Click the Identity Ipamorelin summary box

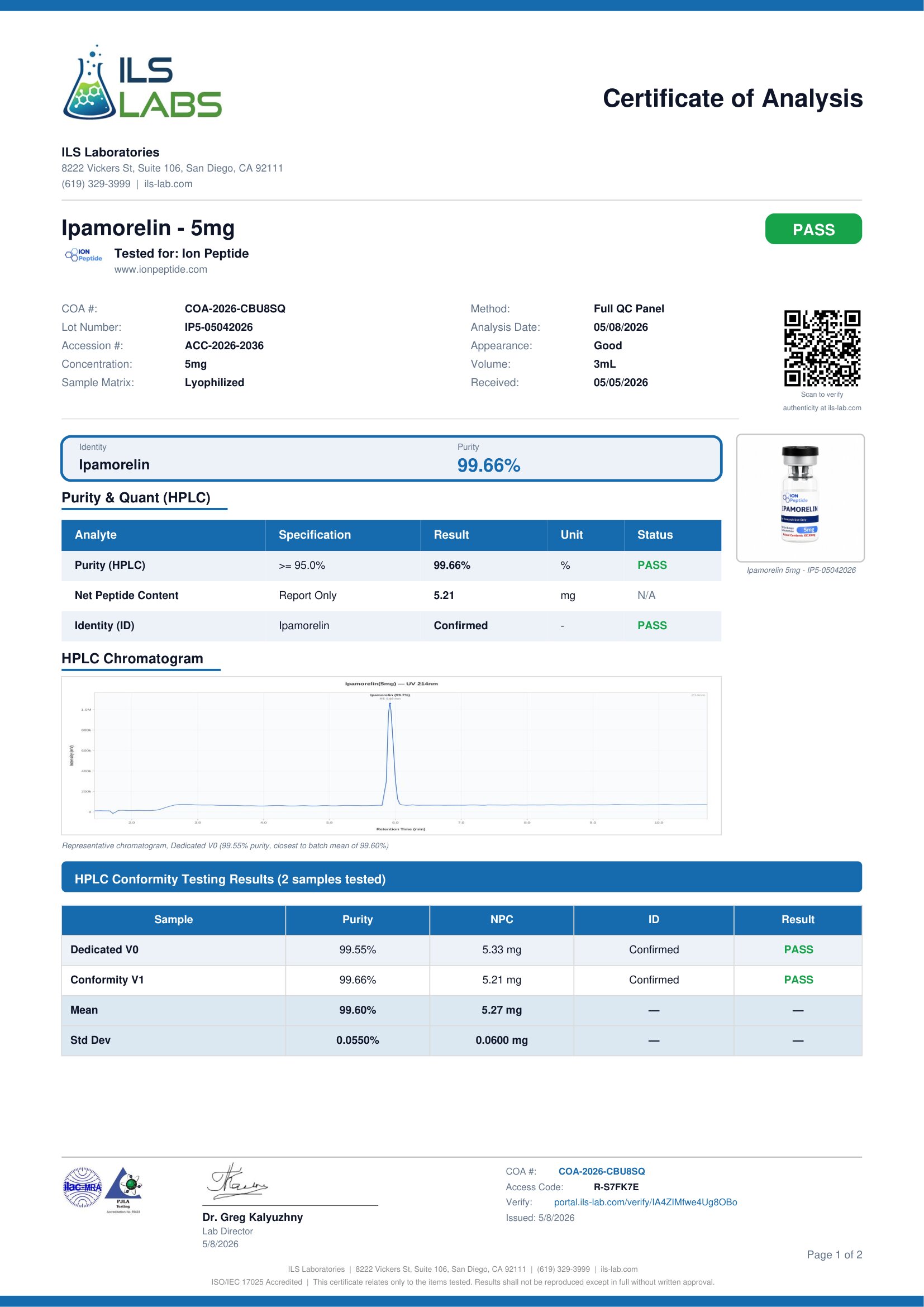[x=392, y=458]
